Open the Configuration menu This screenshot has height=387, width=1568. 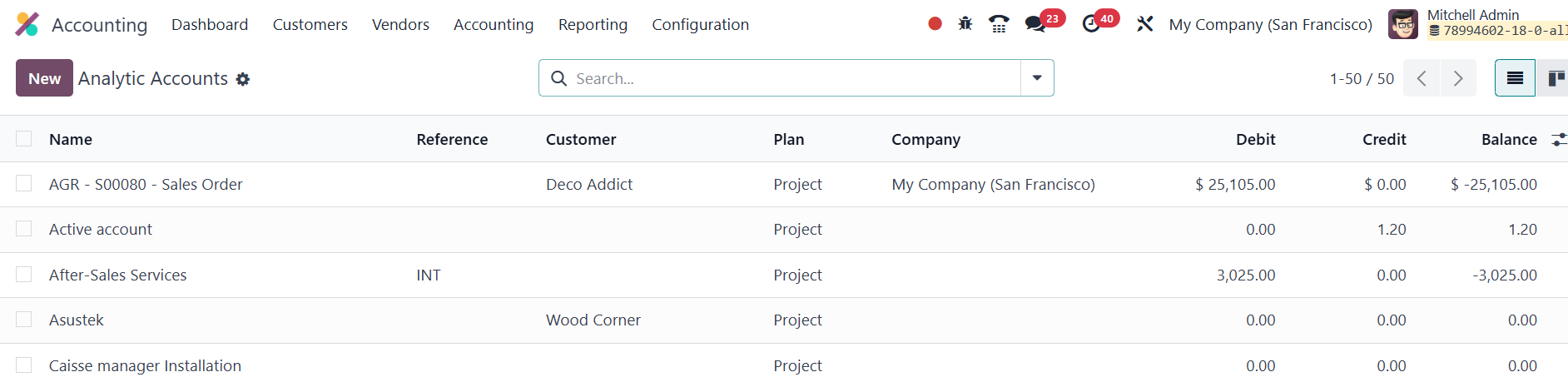tap(700, 24)
